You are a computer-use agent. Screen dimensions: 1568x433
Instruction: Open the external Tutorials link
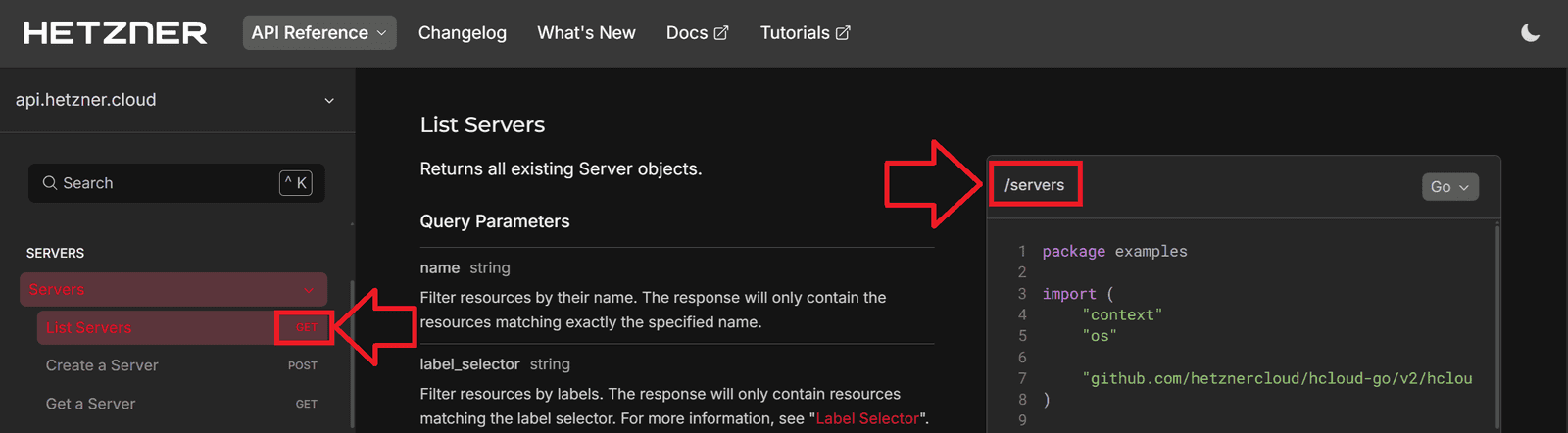click(805, 32)
